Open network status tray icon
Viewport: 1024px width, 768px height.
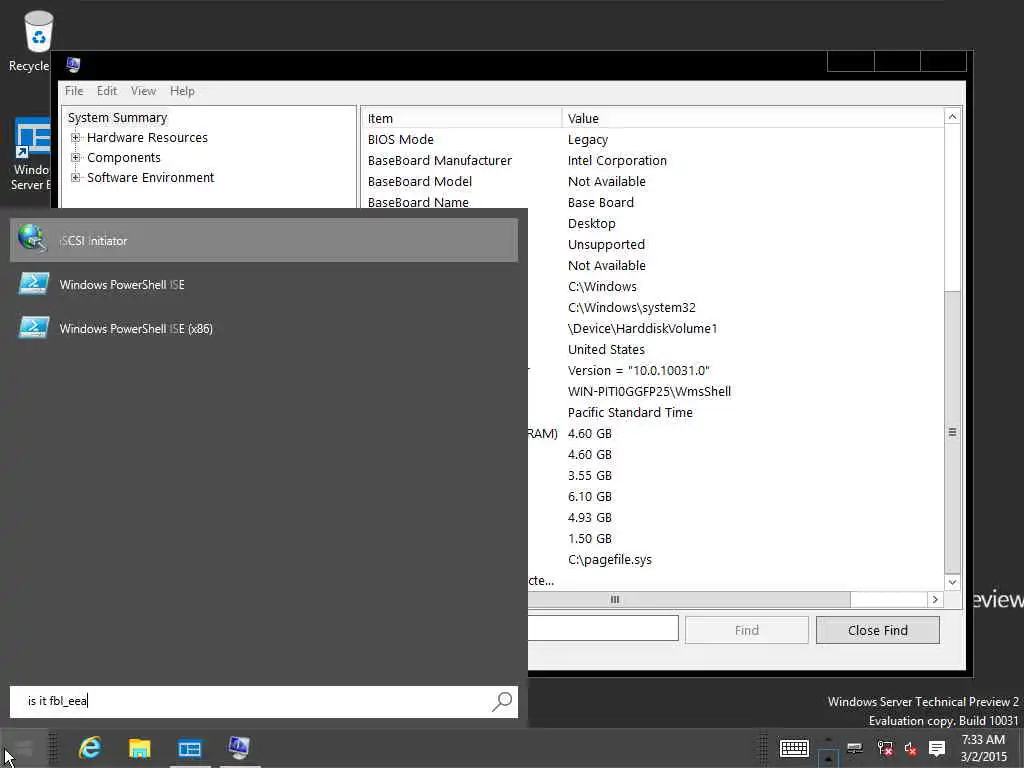click(885, 748)
